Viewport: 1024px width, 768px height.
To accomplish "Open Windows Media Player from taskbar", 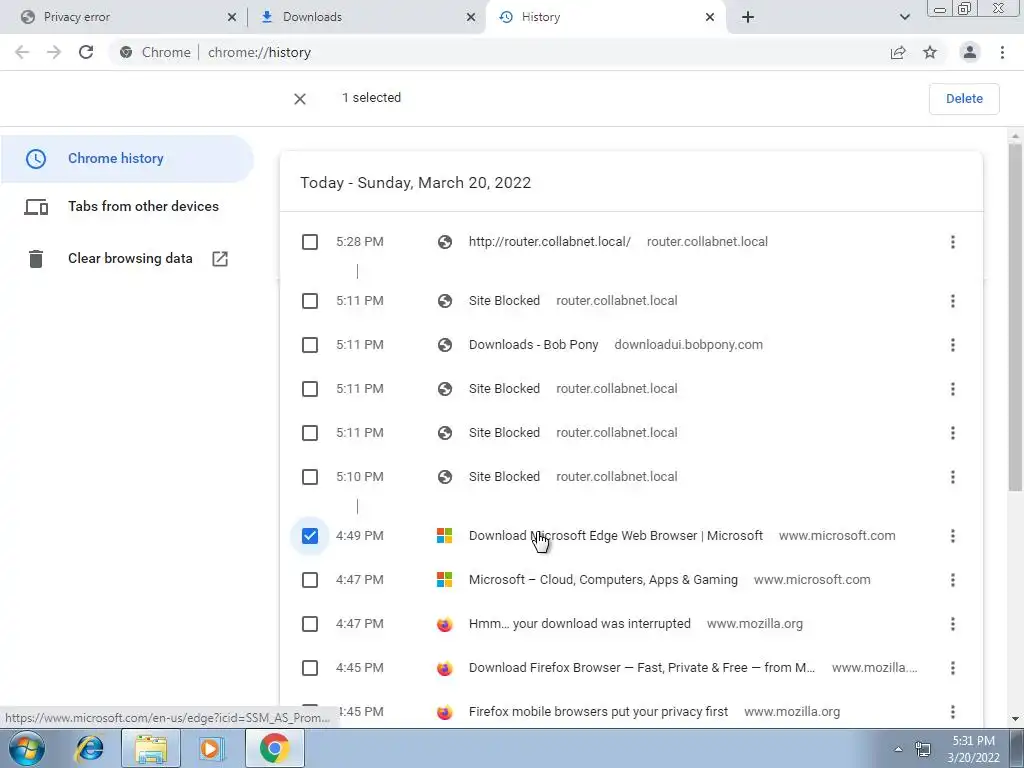I will pyautogui.click(x=211, y=748).
